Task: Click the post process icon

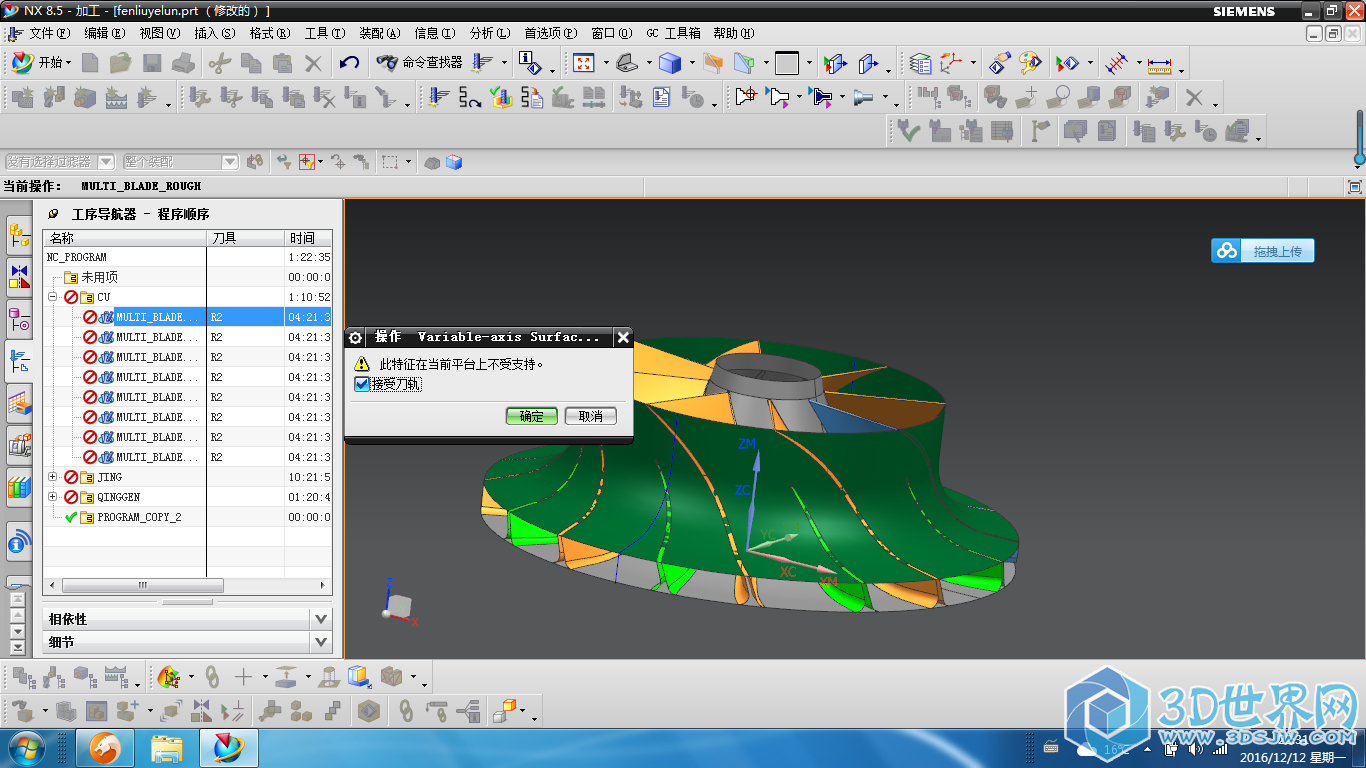Action: 532,97
